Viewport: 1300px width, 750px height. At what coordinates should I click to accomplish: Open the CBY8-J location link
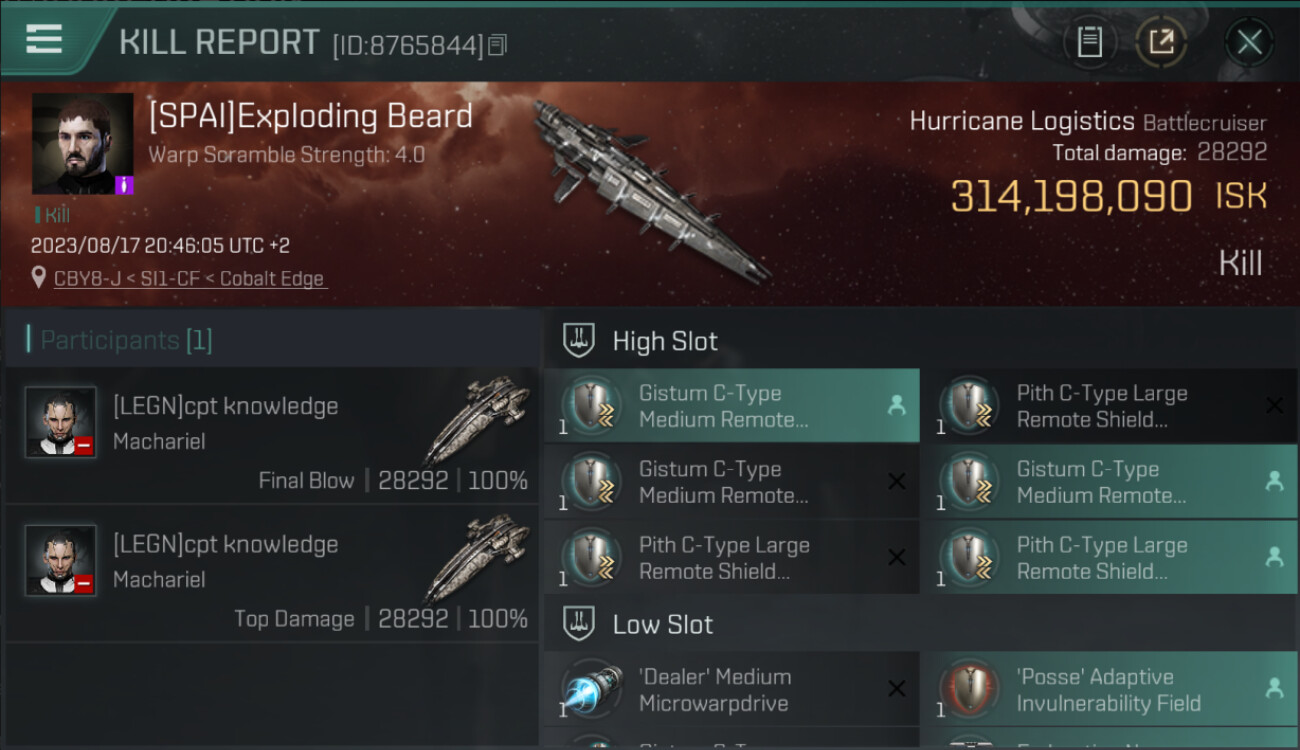tap(189, 278)
